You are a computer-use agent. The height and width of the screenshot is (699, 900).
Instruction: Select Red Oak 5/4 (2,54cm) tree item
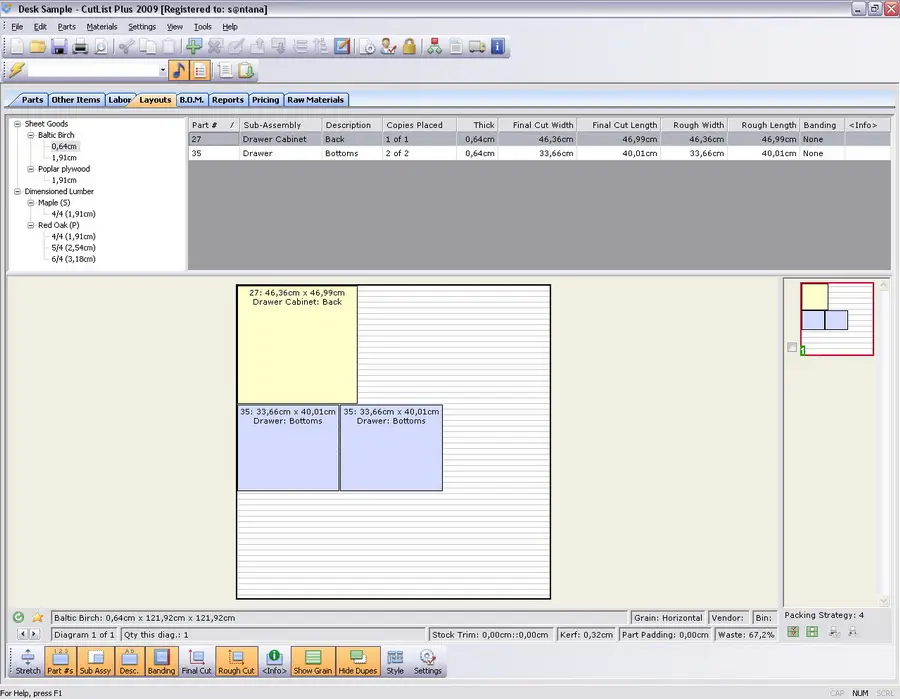point(73,248)
